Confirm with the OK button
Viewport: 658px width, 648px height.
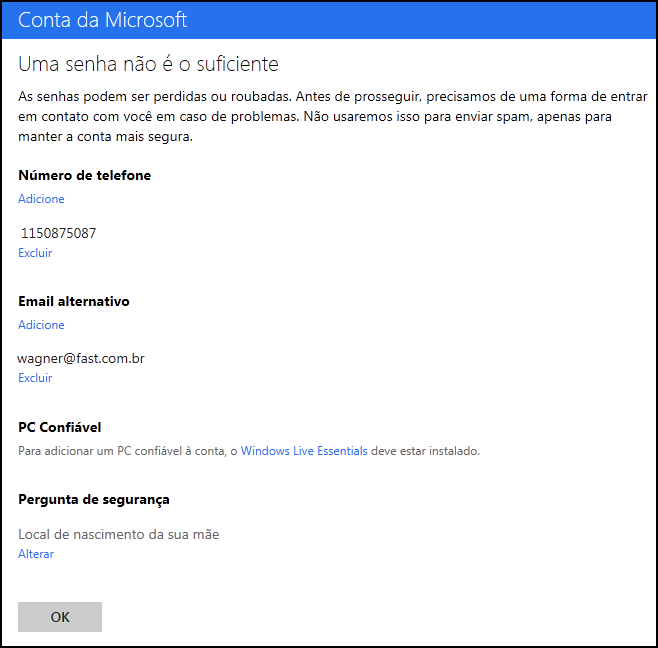60,617
